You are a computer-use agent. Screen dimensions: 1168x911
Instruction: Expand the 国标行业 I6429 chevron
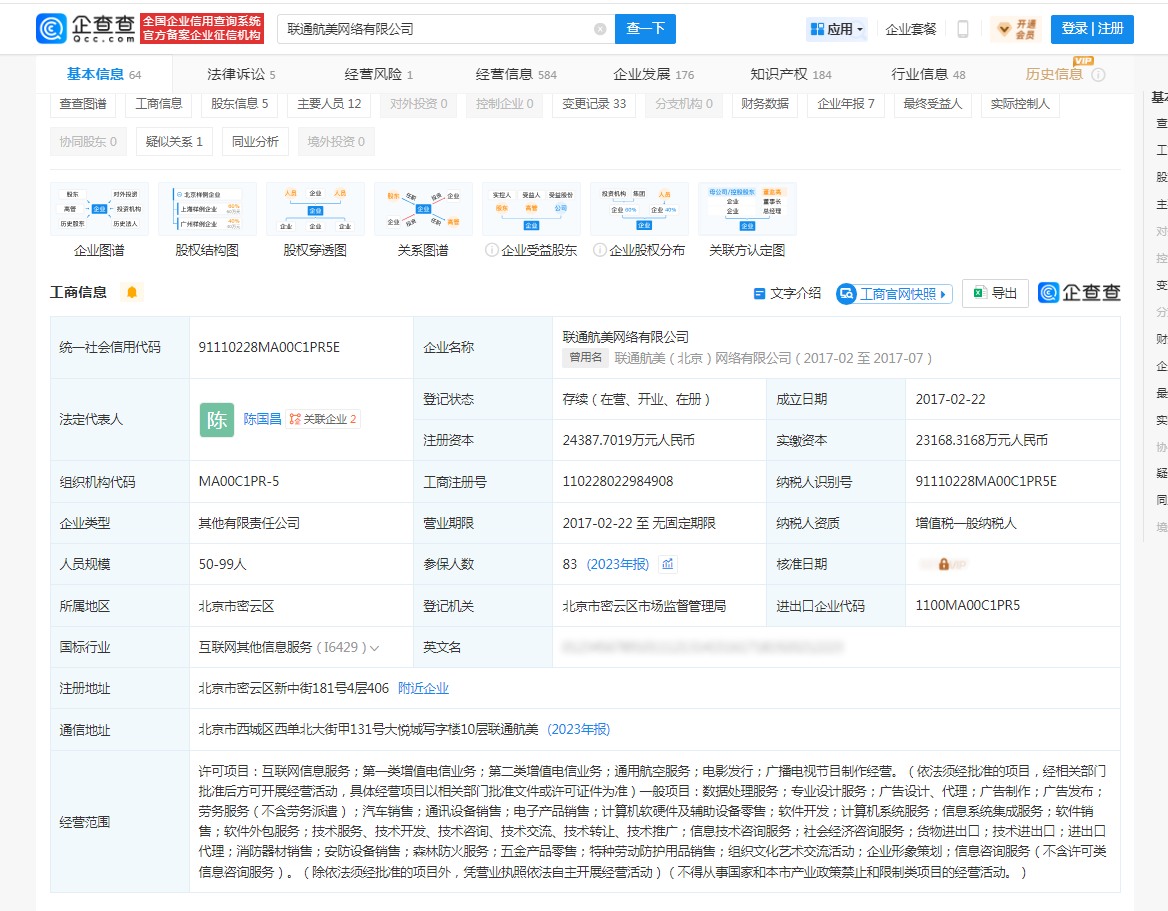(375, 648)
